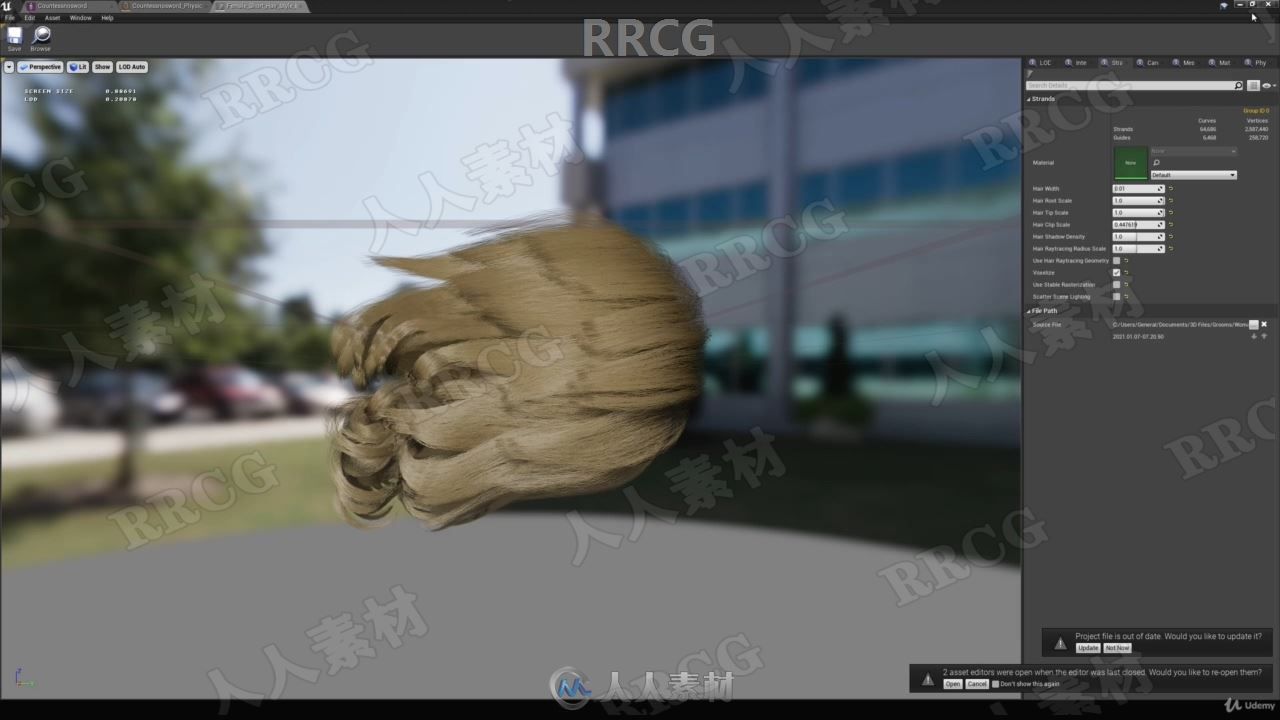1280x720 pixels.
Task: Click the Source File browse ellipsis button
Action: tap(1254, 325)
